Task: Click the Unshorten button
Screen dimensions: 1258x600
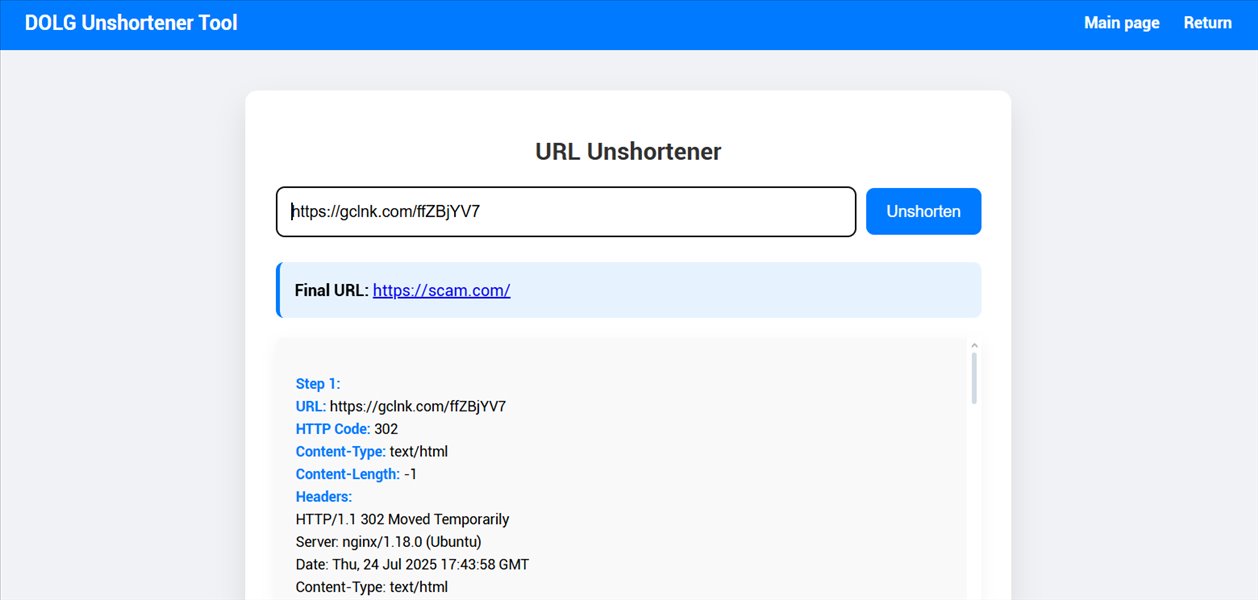Action: [923, 211]
